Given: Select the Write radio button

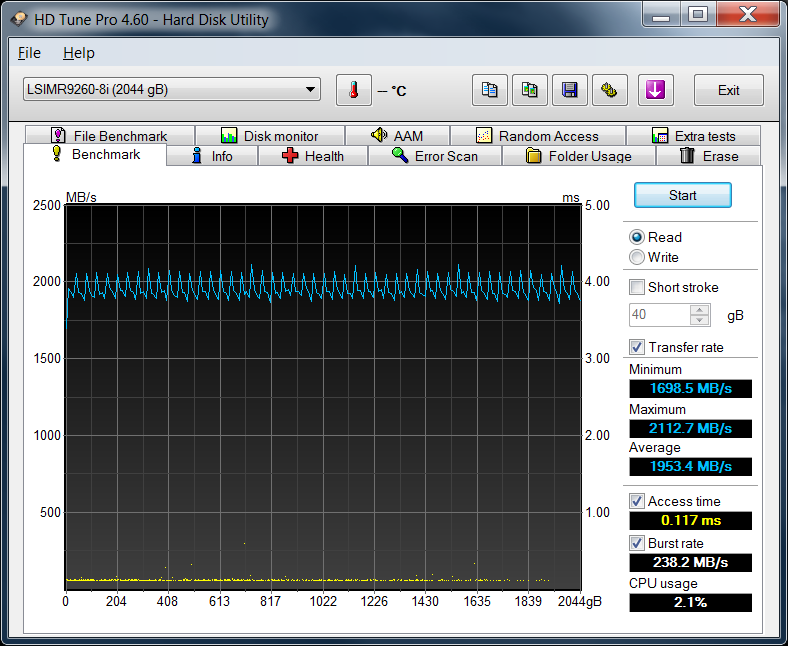Looking at the screenshot, I should [x=637, y=257].
